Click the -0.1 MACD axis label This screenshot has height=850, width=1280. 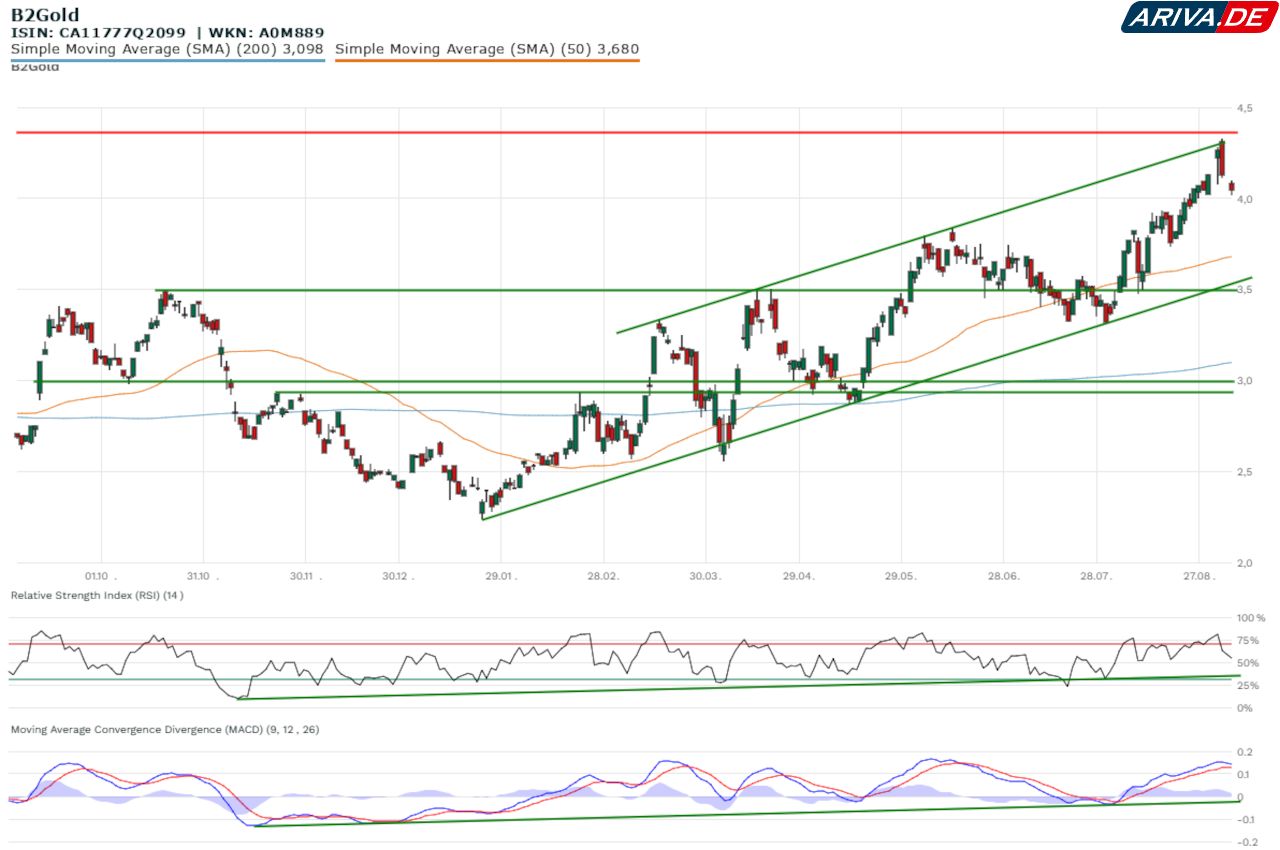(1247, 820)
